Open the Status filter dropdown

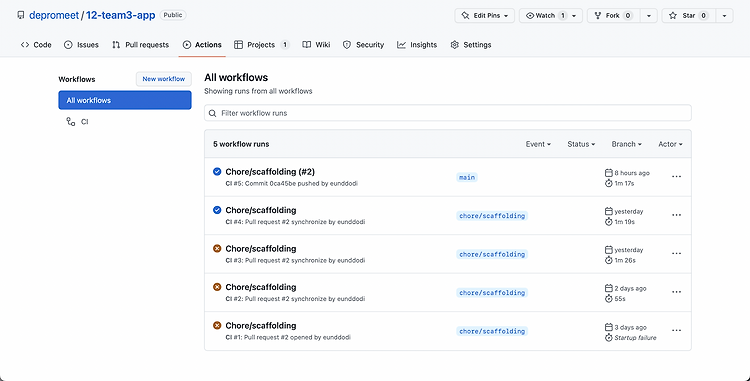581,144
